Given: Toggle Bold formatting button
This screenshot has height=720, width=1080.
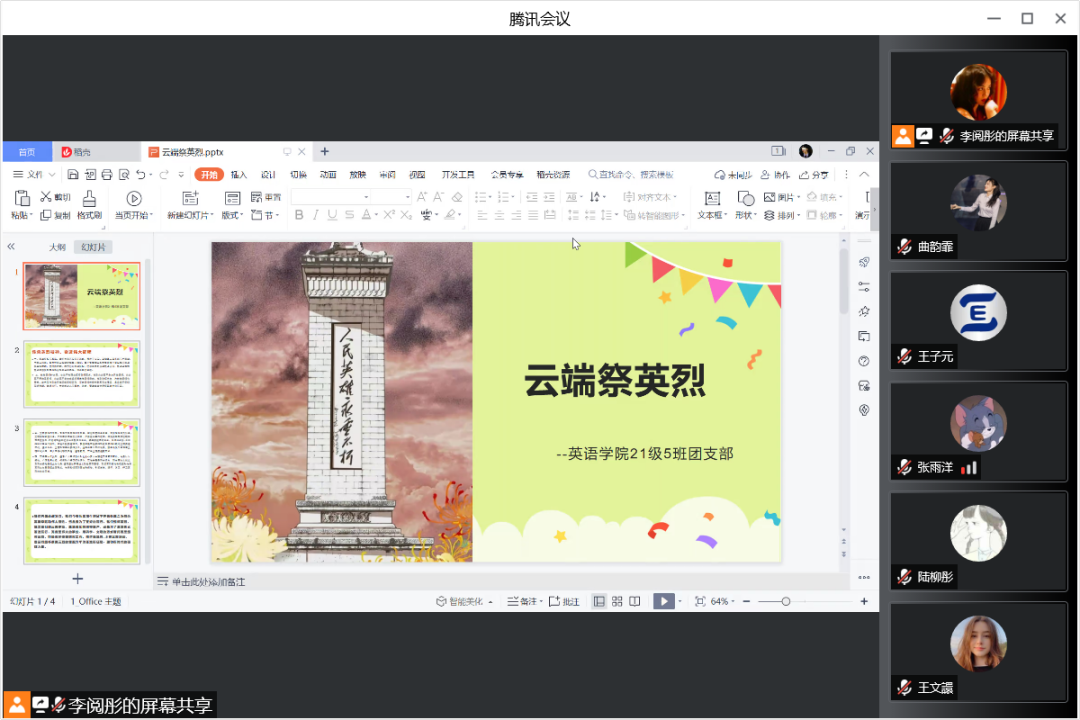Looking at the screenshot, I should [298, 215].
